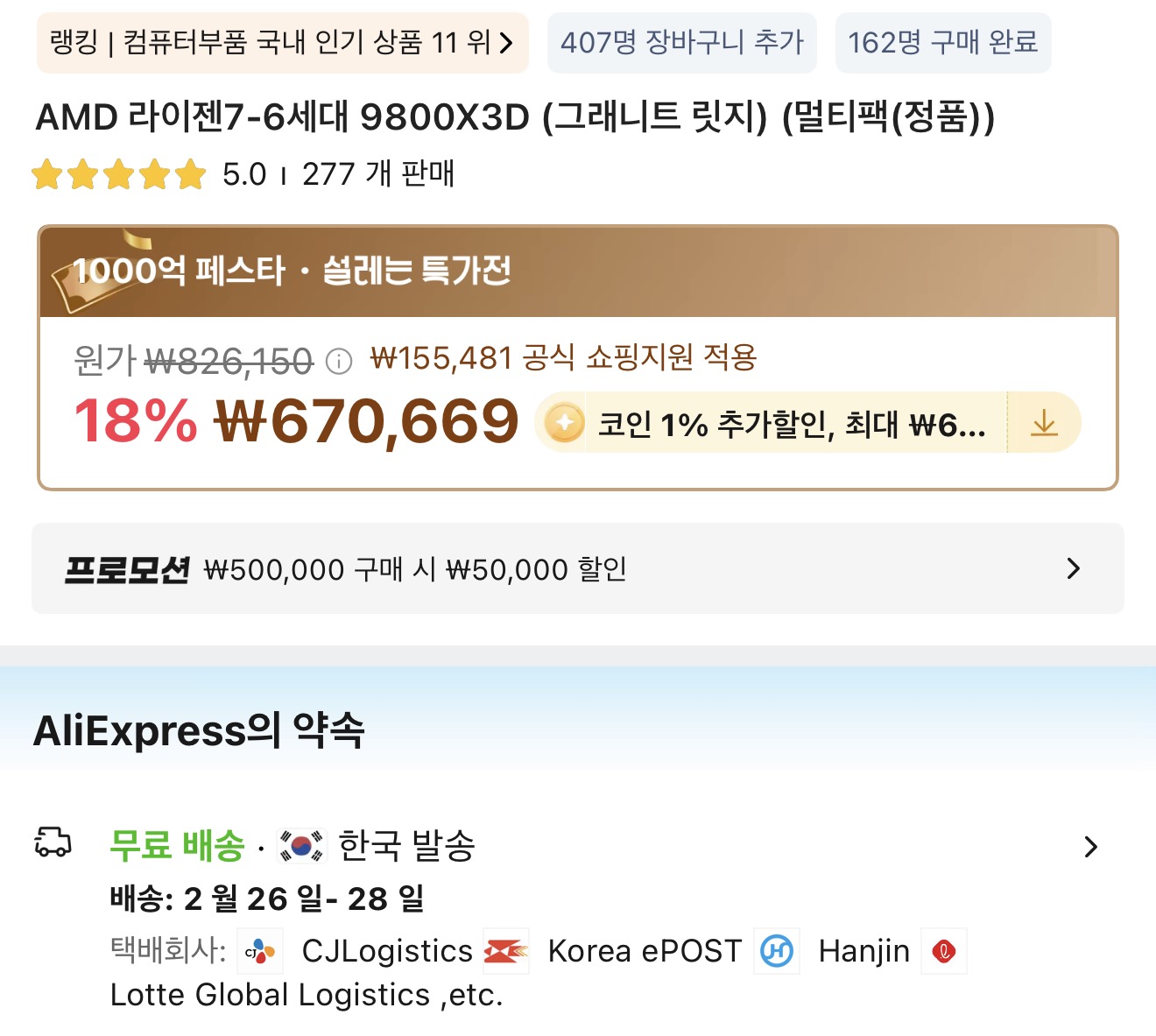This screenshot has height=1036, width=1156.
Task: Tap the South Korea flag icon
Action: coord(301,846)
